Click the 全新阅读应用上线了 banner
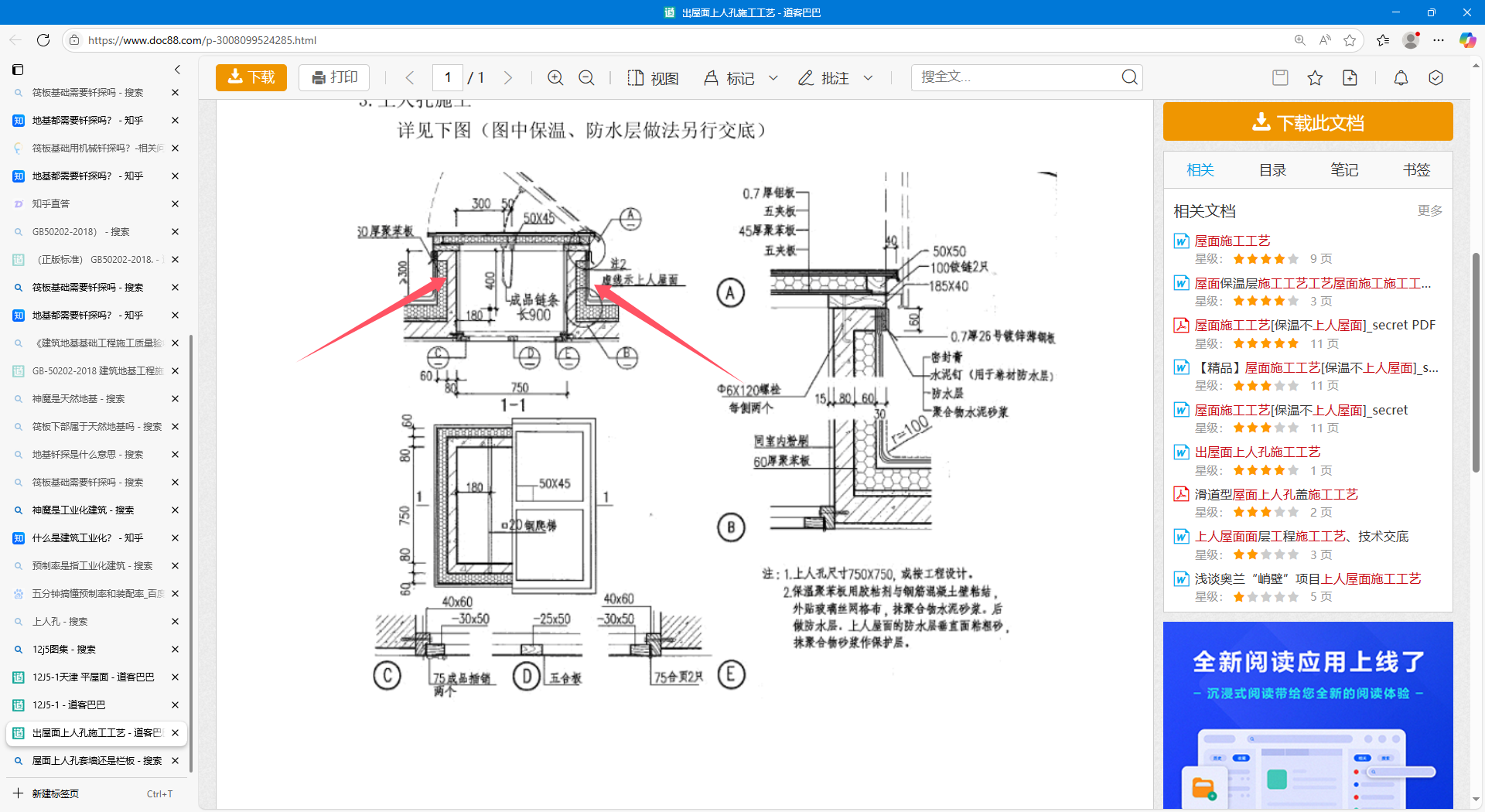 [1308, 715]
